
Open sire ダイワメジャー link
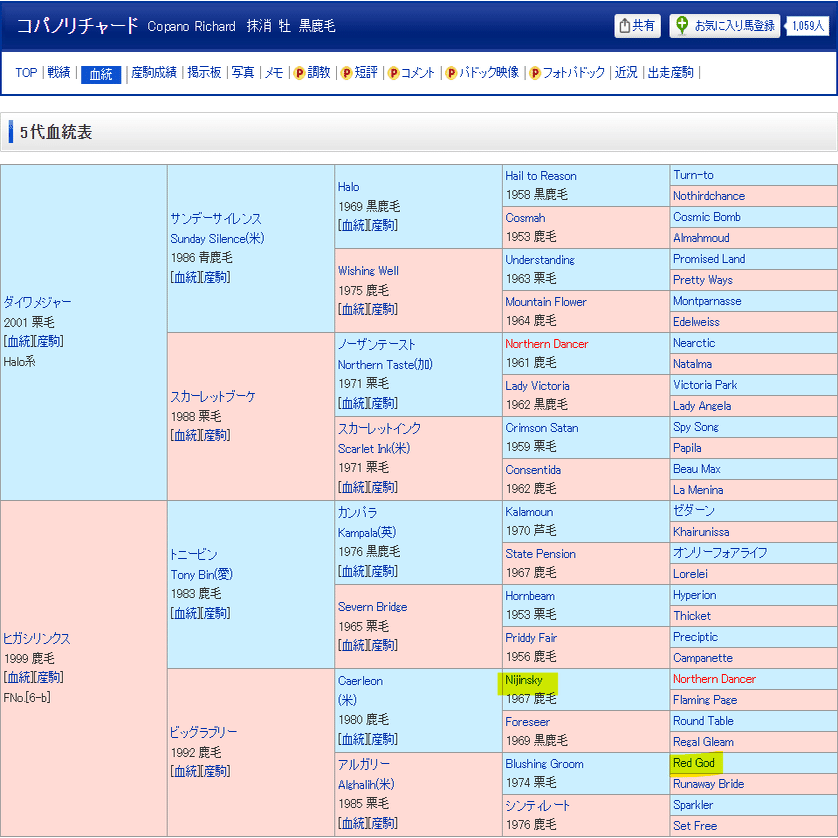tap(37, 302)
